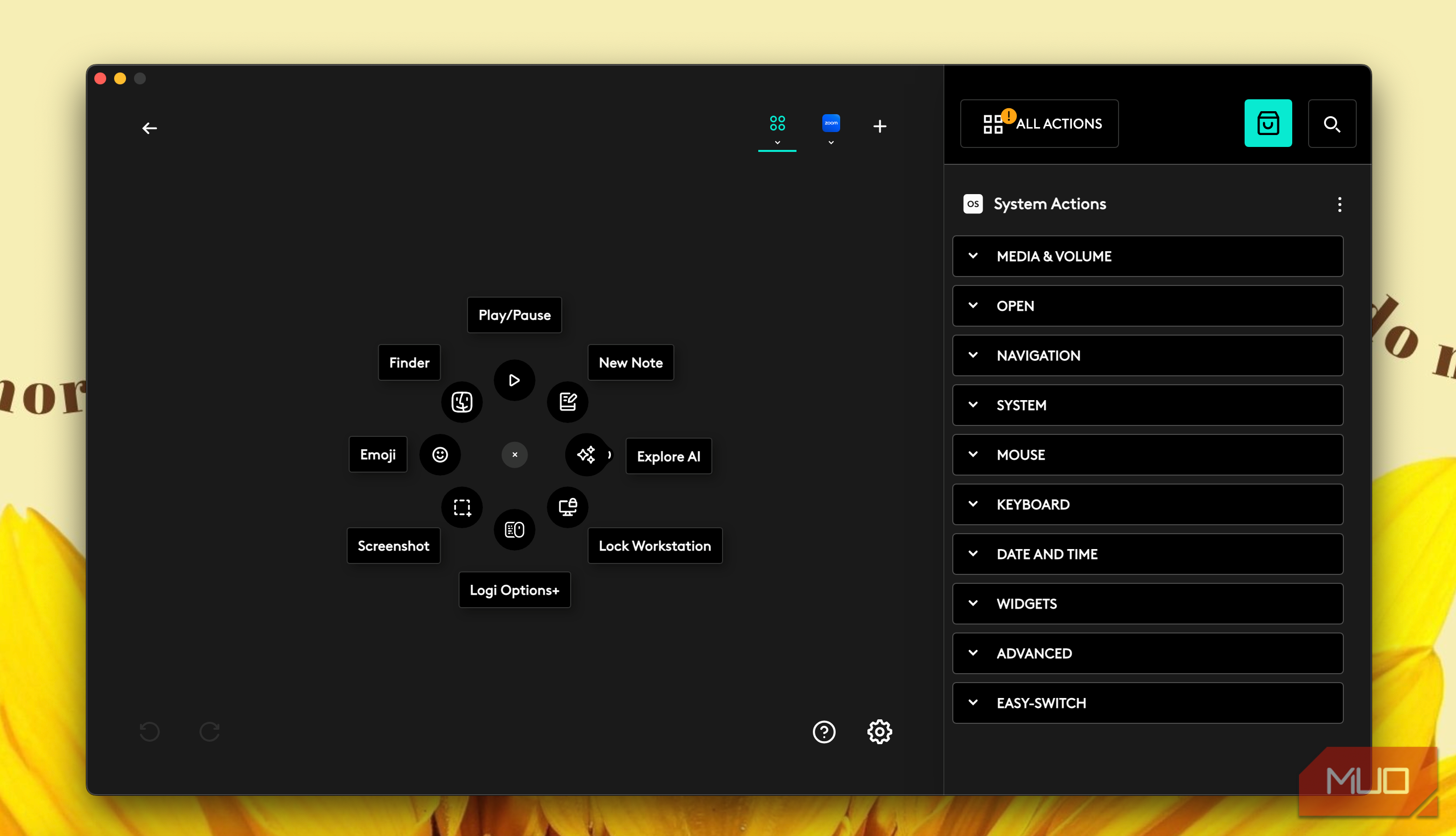Image resolution: width=1456 pixels, height=836 pixels.
Task: Click the Finder label
Action: [x=409, y=362]
